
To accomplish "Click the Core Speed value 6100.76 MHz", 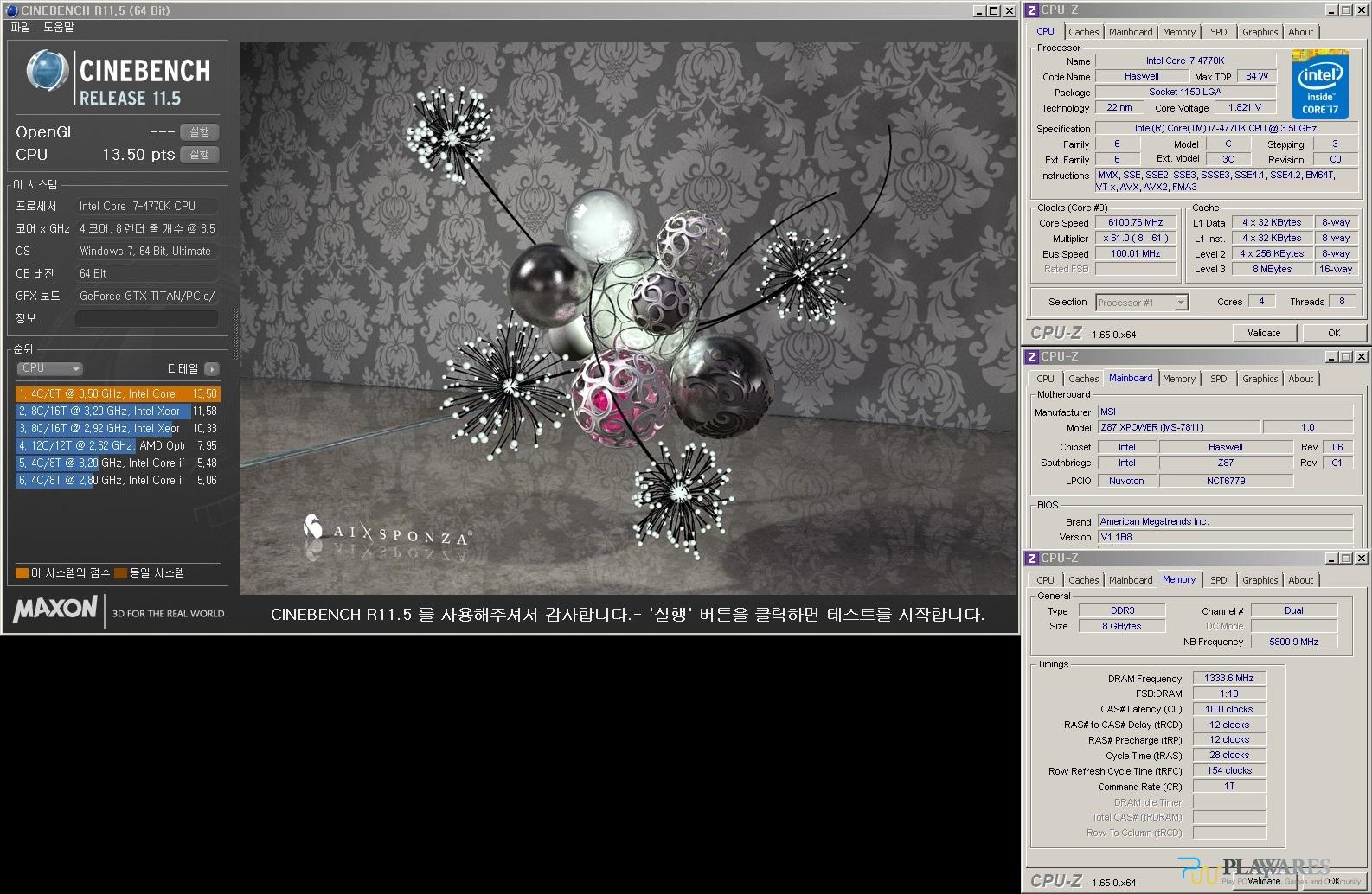I will pos(1135,223).
